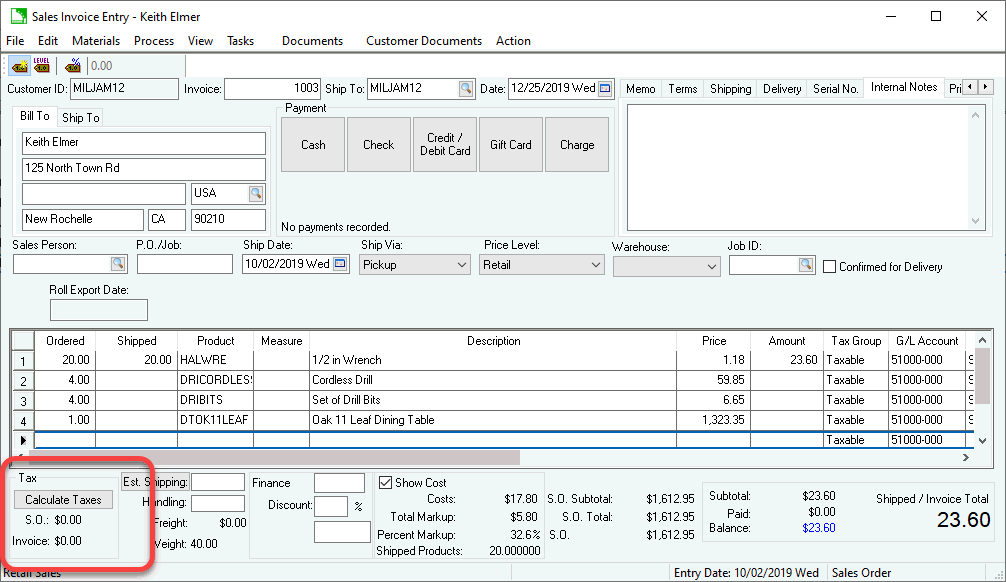Image resolution: width=1006 pixels, height=582 pixels.
Task: Enable Confirmed for Delivery checkbox
Action: (x=830, y=266)
